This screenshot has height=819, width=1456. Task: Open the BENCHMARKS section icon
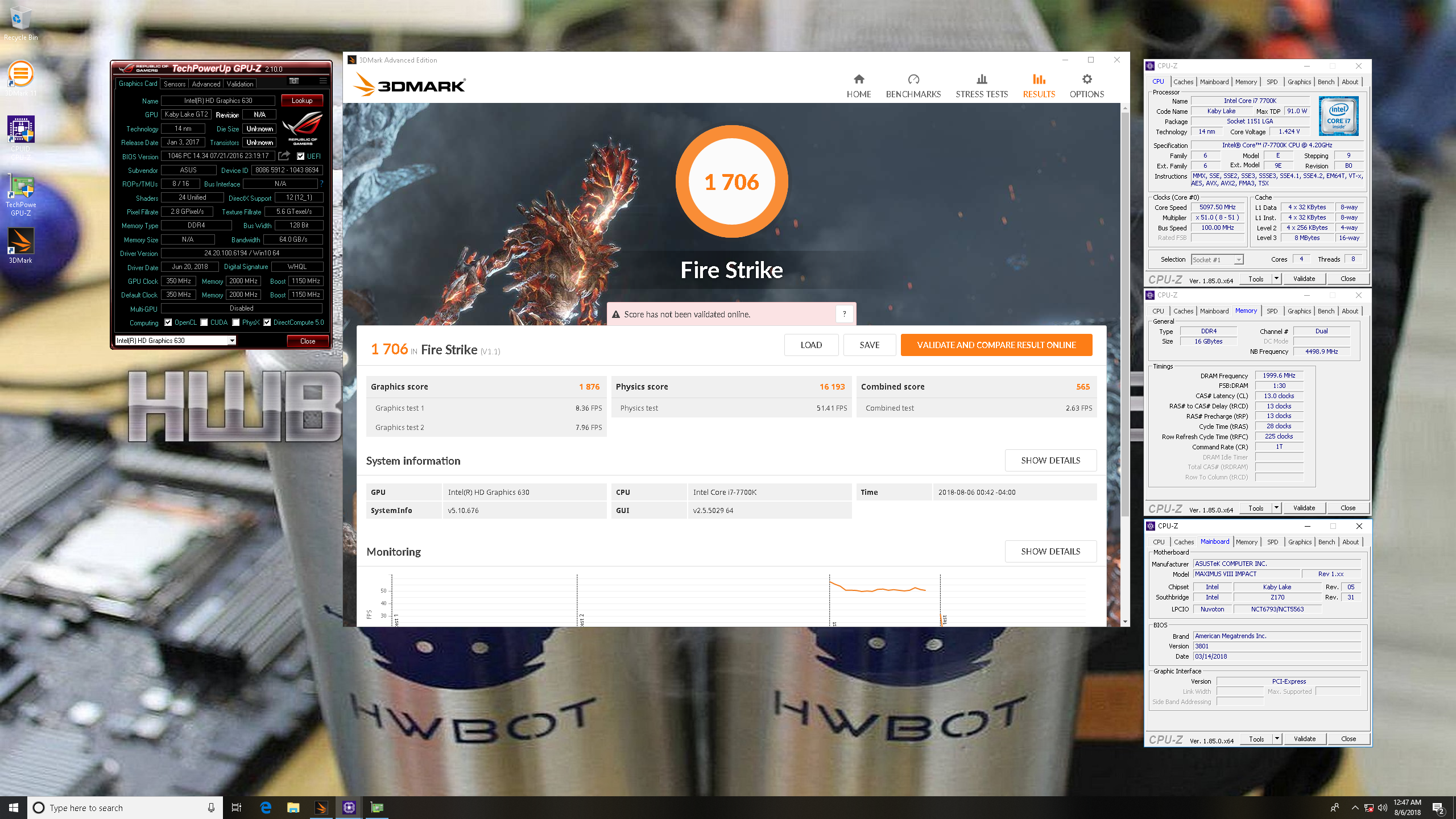coord(913,79)
